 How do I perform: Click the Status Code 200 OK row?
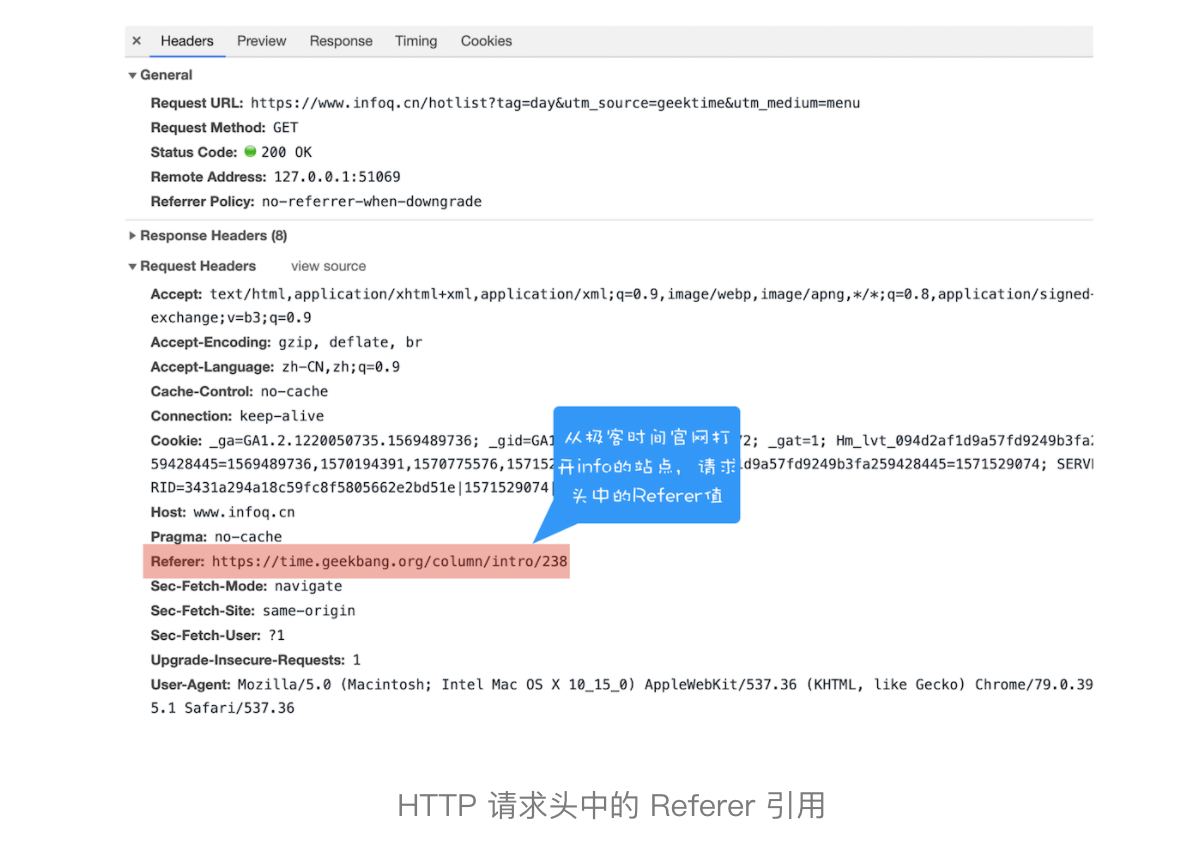click(231, 152)
